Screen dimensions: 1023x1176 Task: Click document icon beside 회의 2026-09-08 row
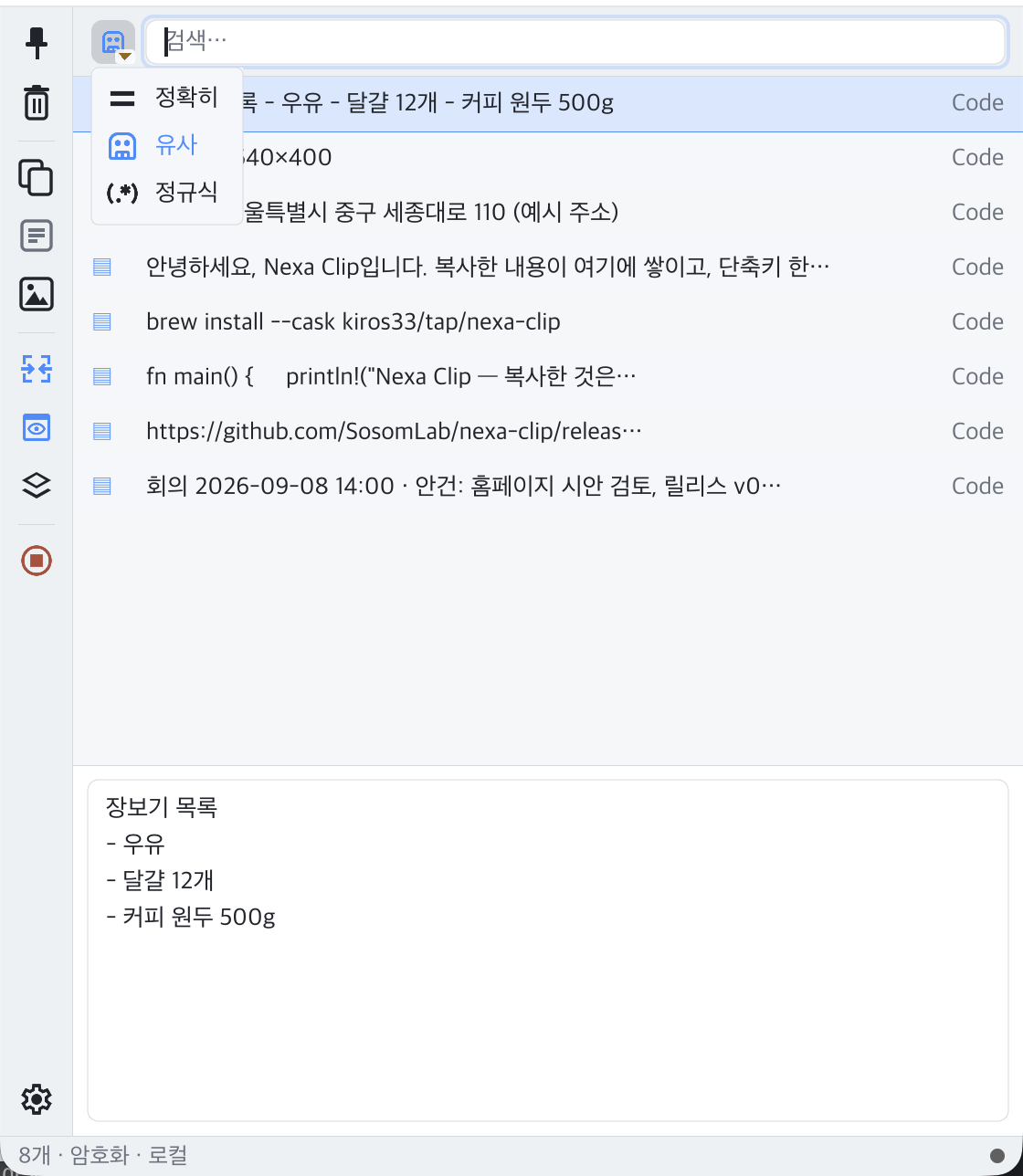pos(102,486)
